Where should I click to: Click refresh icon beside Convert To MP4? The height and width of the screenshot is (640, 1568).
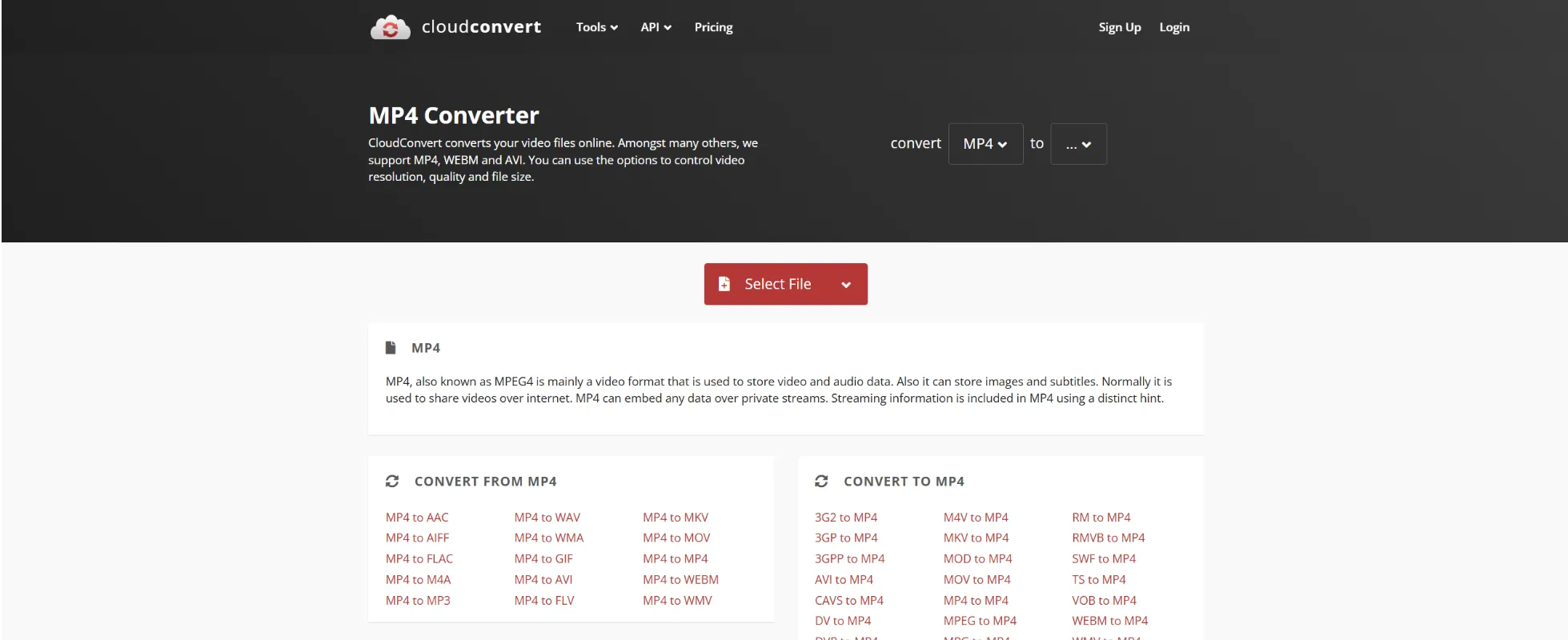821,482
